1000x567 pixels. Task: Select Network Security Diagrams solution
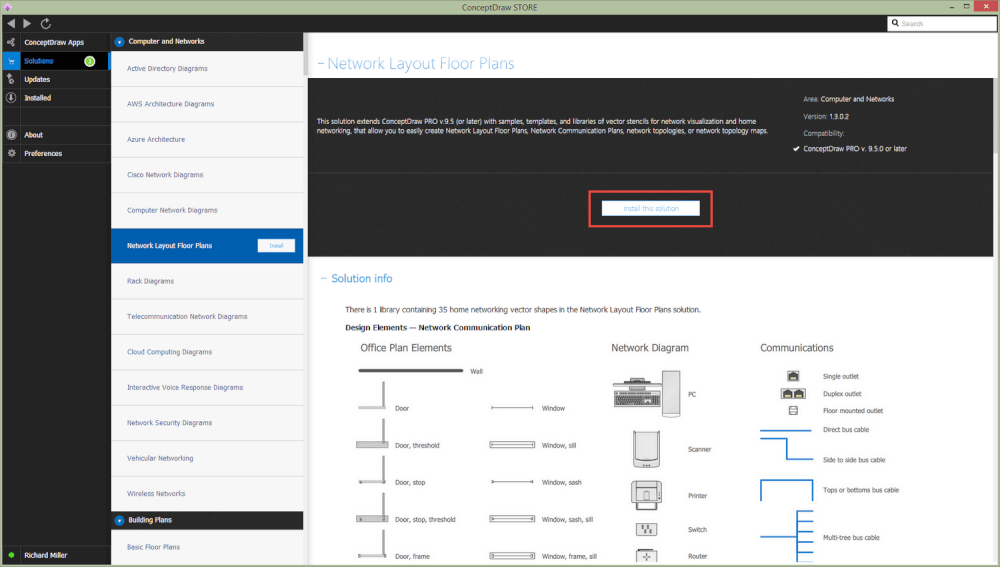(x=207, y=423)
